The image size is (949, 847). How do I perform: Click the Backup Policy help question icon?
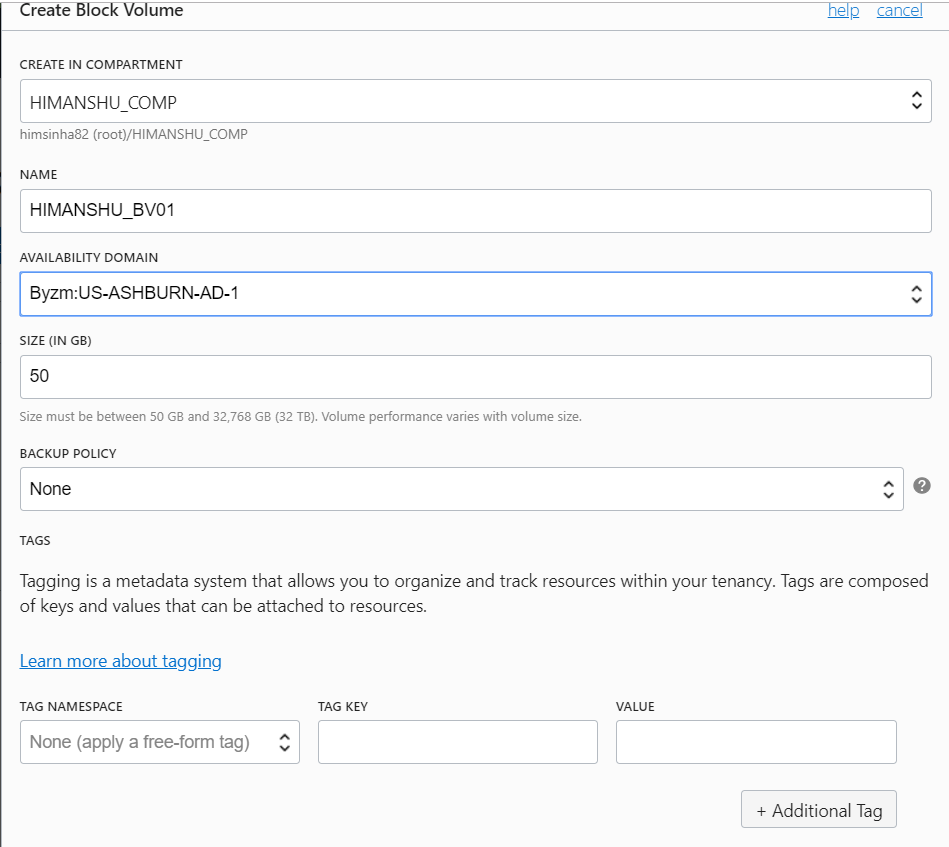(x=922, y=486)
